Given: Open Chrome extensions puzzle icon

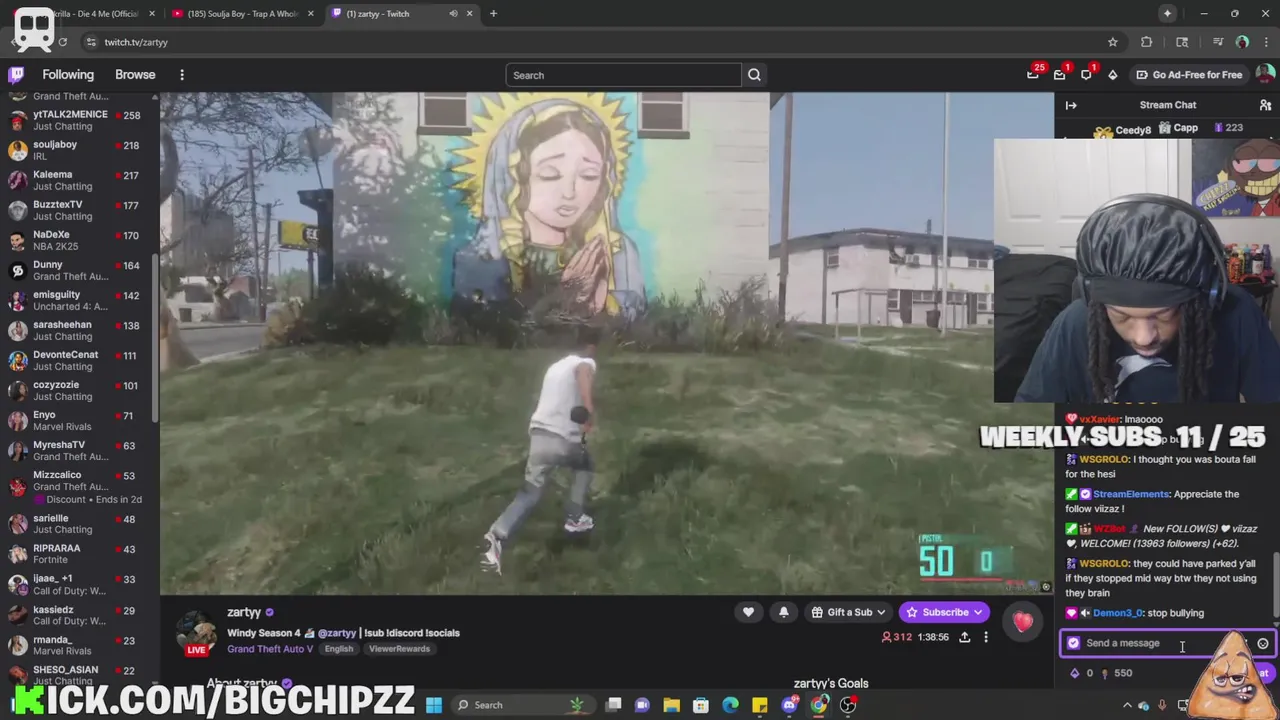Looking at the screenshot, I should [x=1147, y=42].
